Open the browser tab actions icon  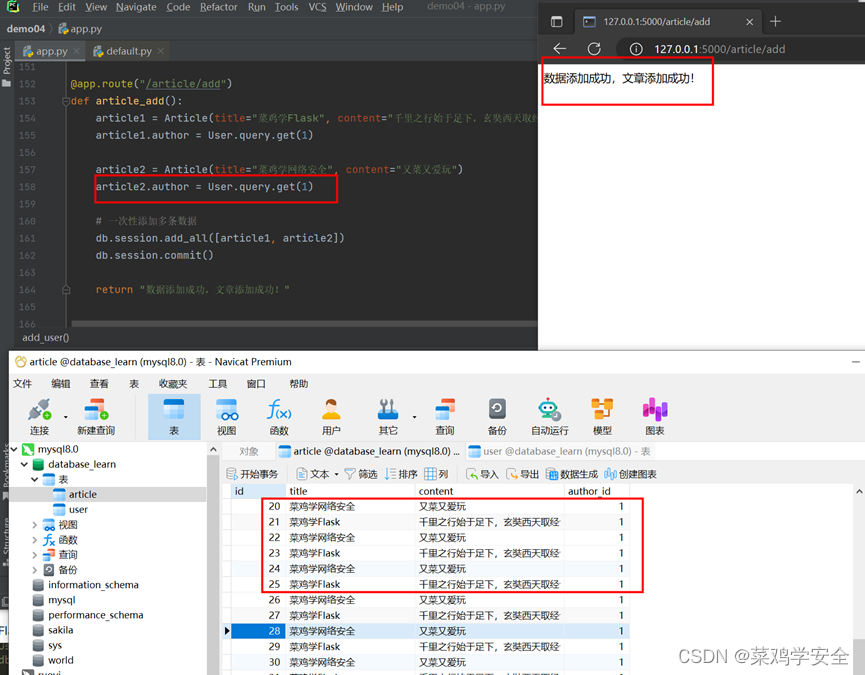557,22
